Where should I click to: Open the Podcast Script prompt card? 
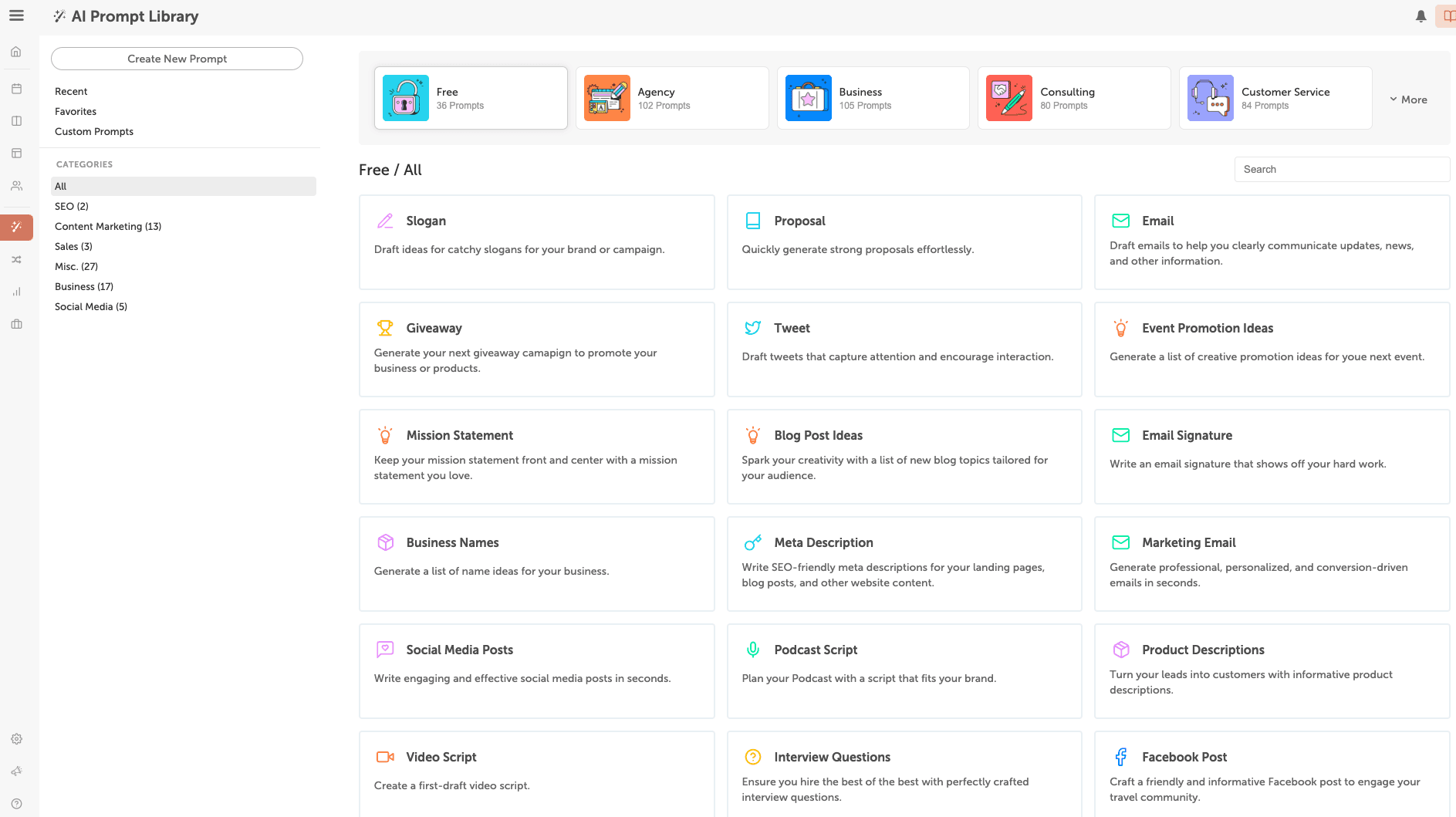(904, 670)
